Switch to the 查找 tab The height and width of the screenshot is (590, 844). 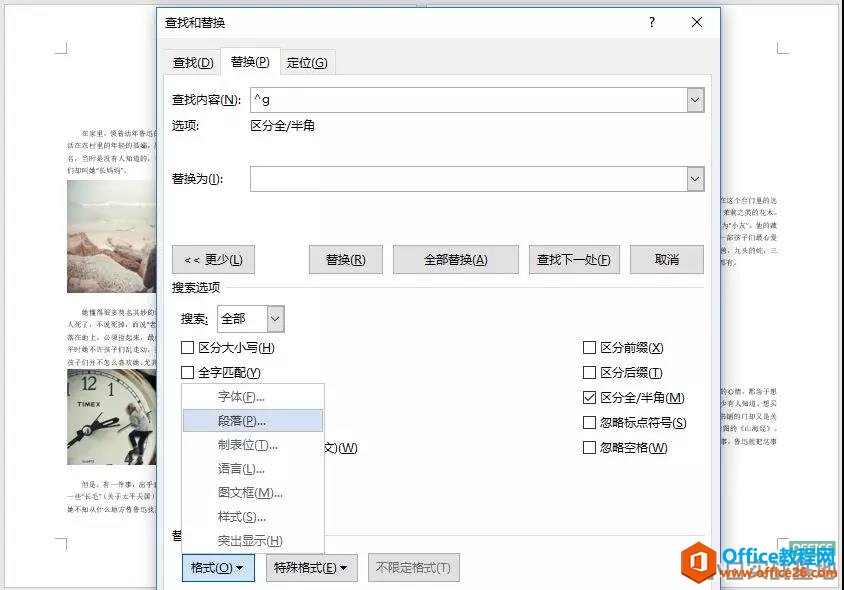click(x=191, y=60)
